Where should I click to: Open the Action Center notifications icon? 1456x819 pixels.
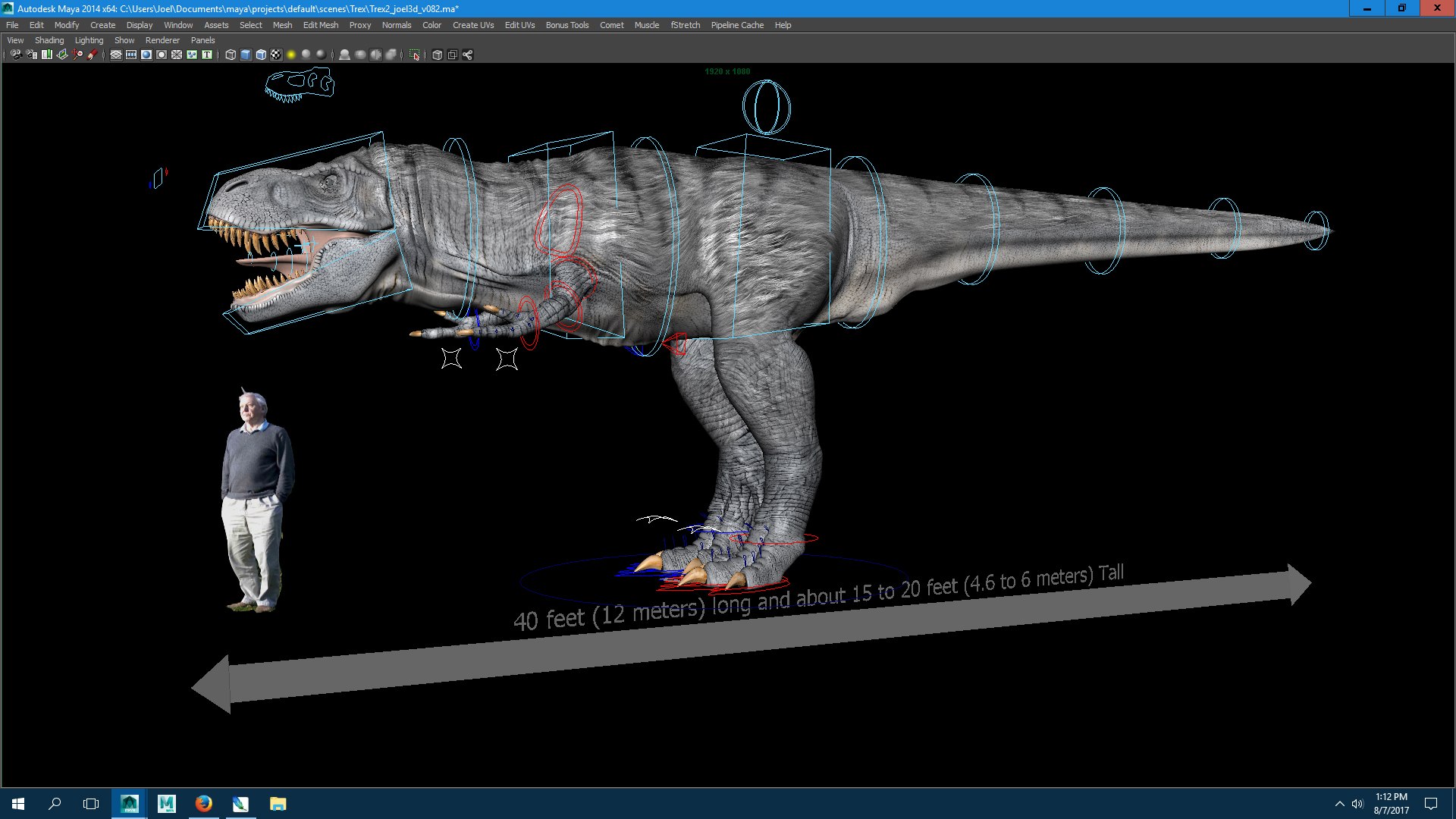point(1431,804)
